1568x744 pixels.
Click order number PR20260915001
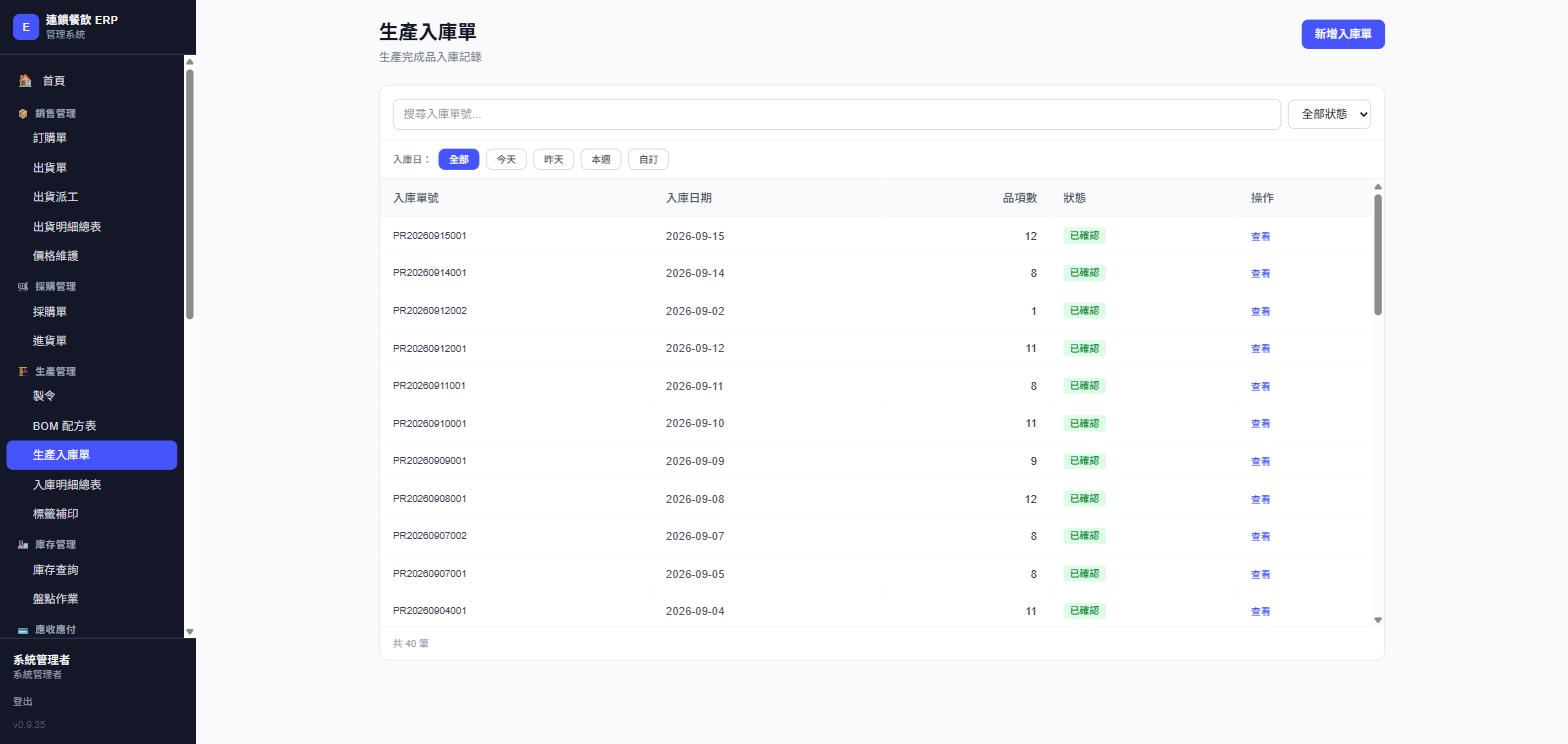click(430, 236)
